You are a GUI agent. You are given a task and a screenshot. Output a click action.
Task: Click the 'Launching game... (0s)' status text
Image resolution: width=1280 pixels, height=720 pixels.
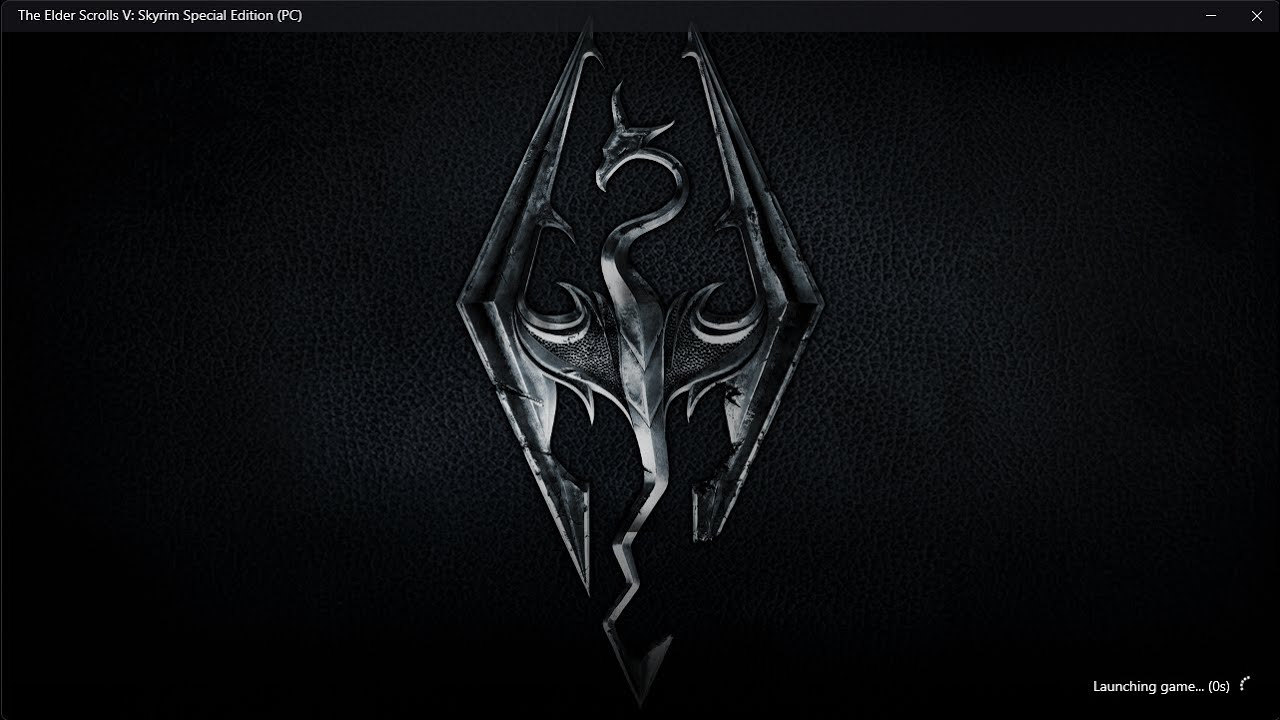(x=1161, y=686)
